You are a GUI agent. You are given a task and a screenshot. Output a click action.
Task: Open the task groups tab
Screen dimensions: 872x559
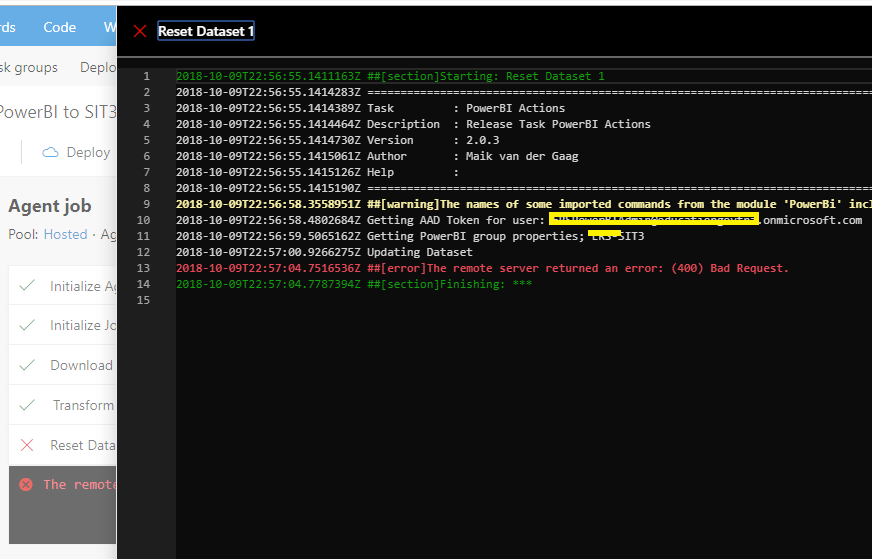pos(29,67)
